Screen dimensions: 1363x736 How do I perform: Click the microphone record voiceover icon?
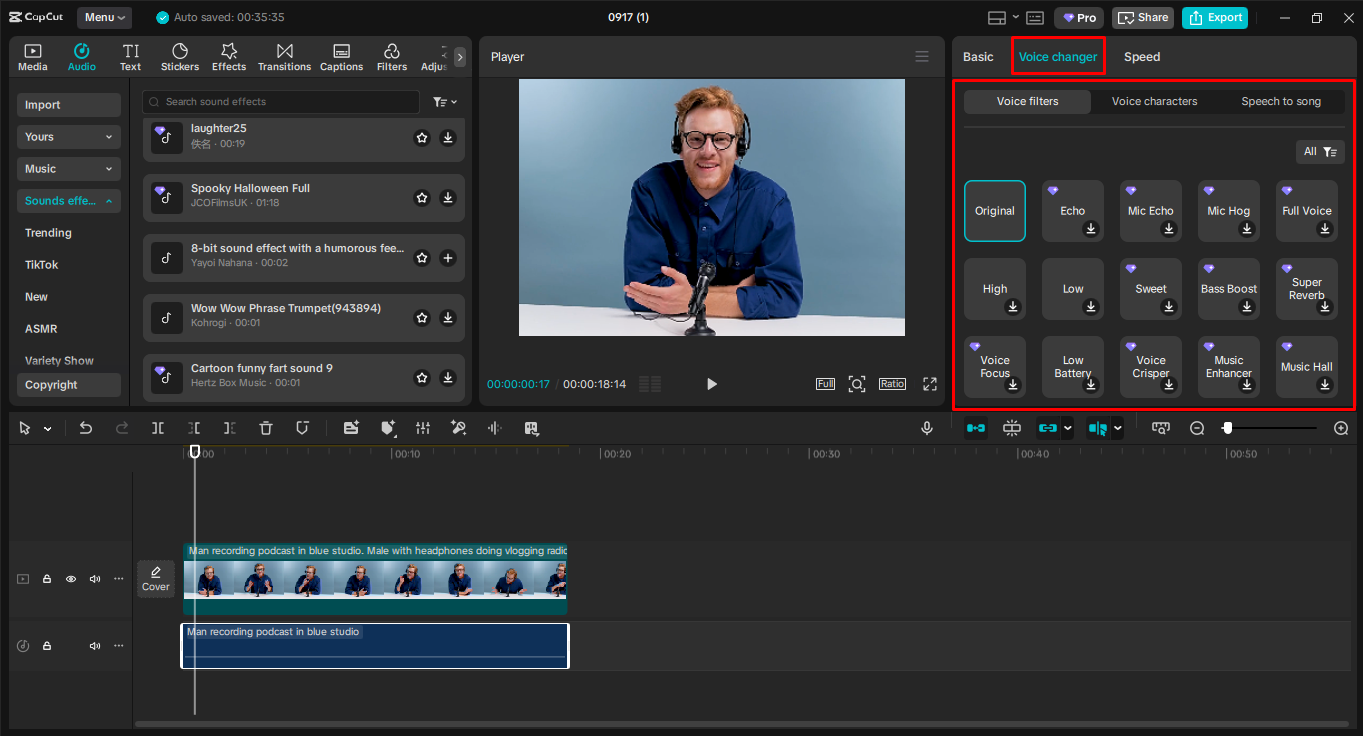pos(927,428)
